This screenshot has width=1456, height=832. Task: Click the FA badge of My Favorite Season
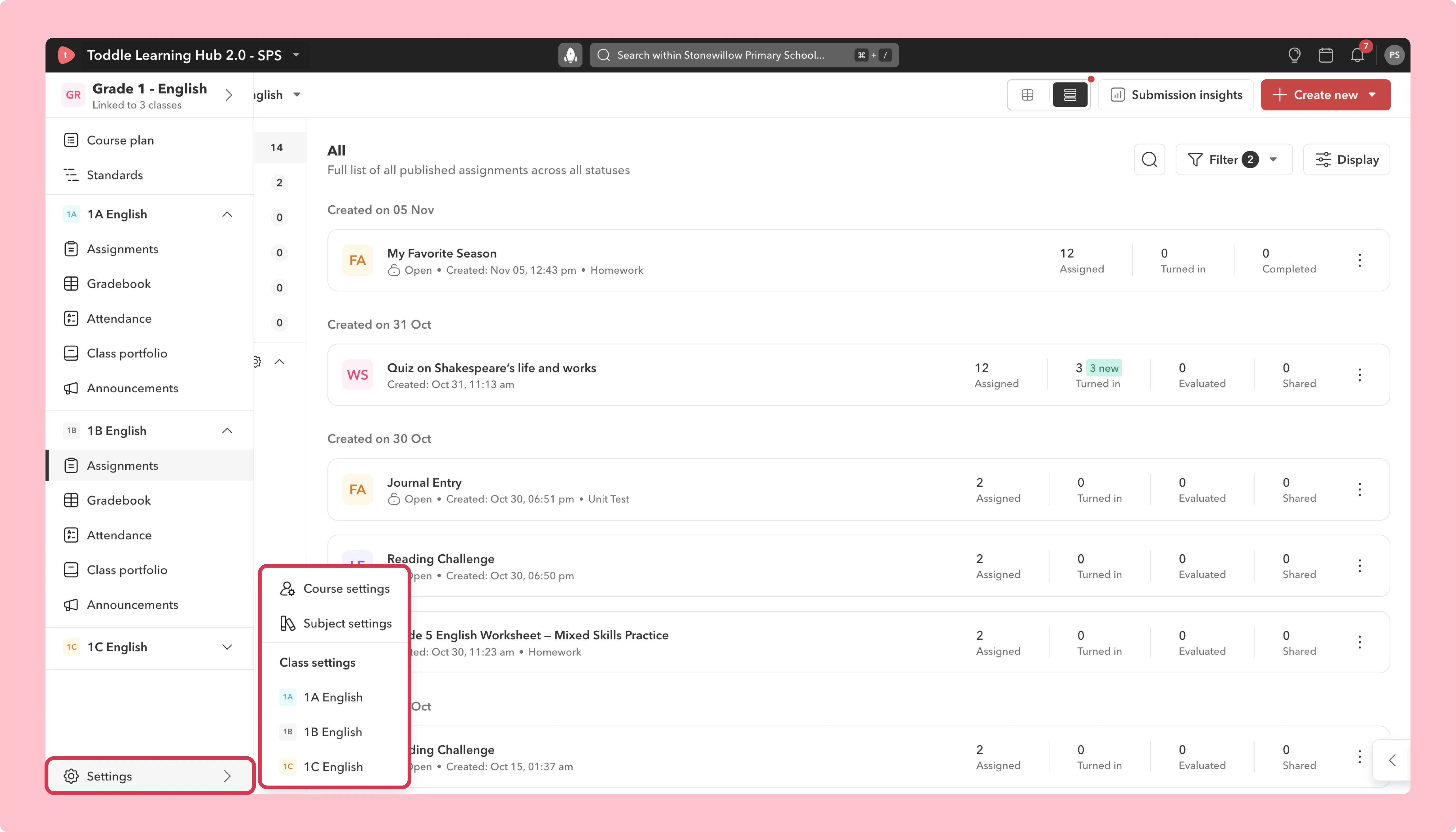357,261
